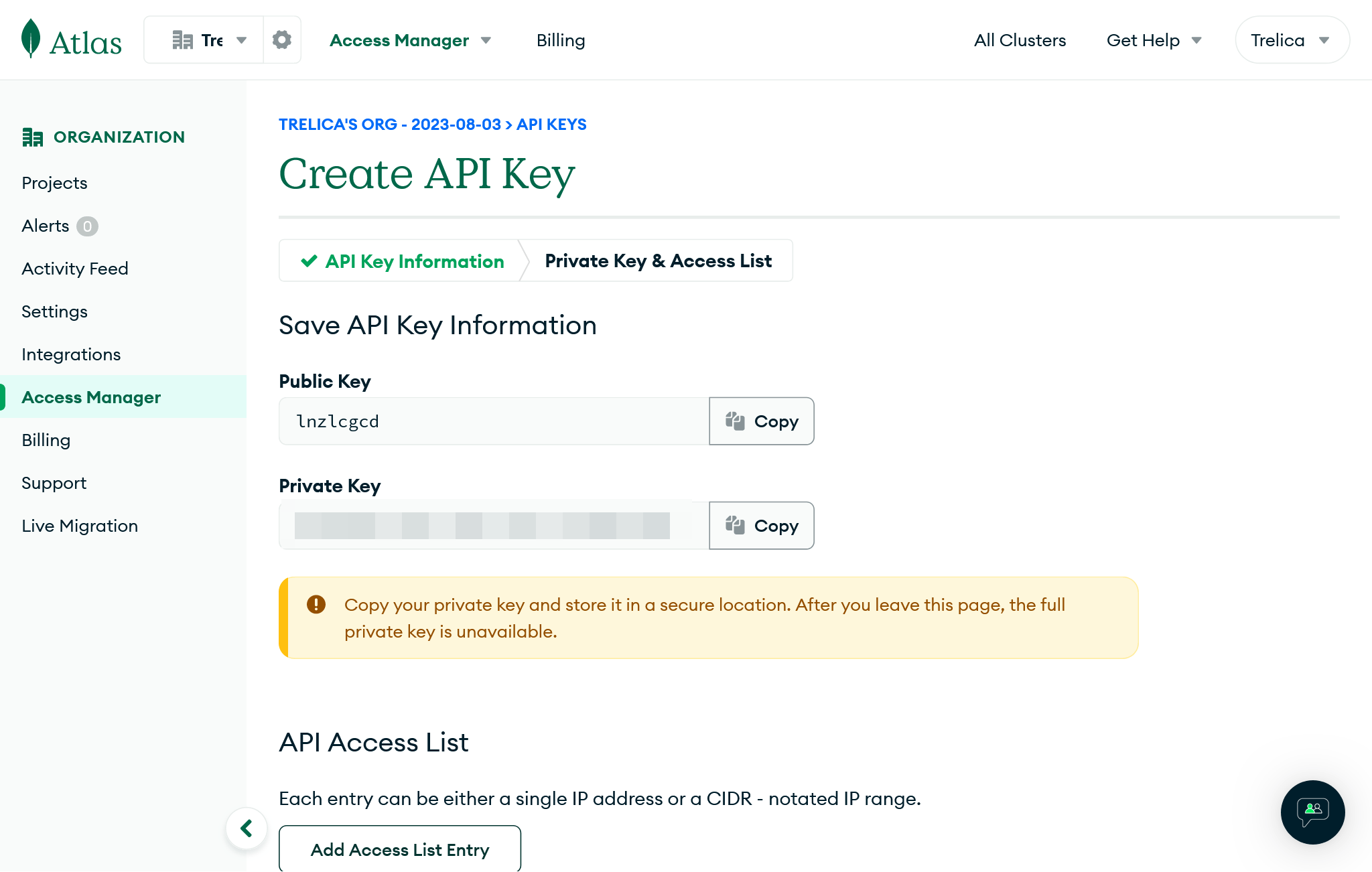Viewport: 1372px width, 872px height.
Task: Click the warning exclamation icon in banner
Action: pos(316,604)
